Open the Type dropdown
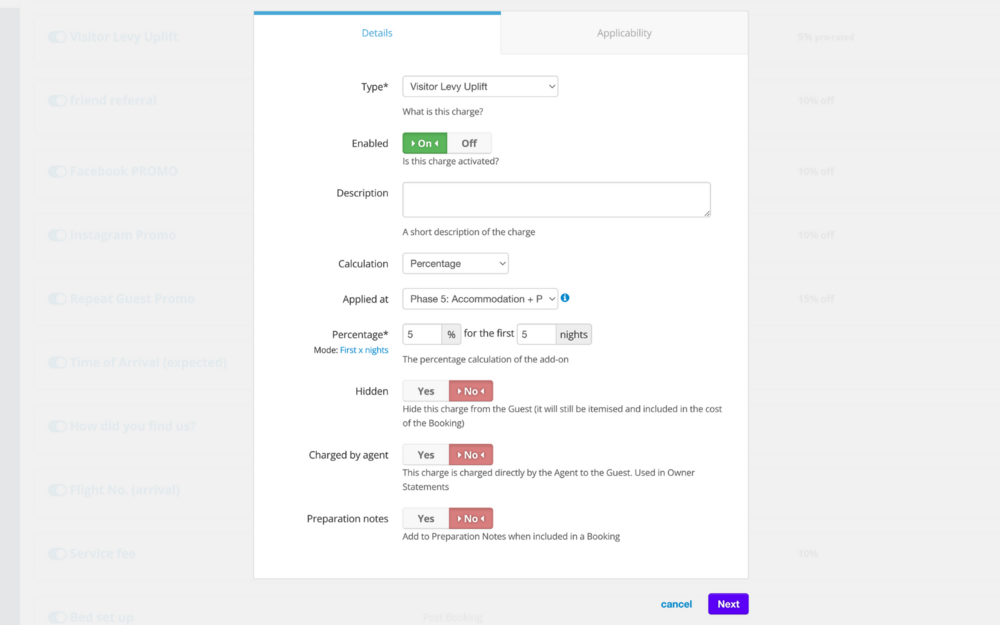1000x625 pixels. tap(480, 87)
